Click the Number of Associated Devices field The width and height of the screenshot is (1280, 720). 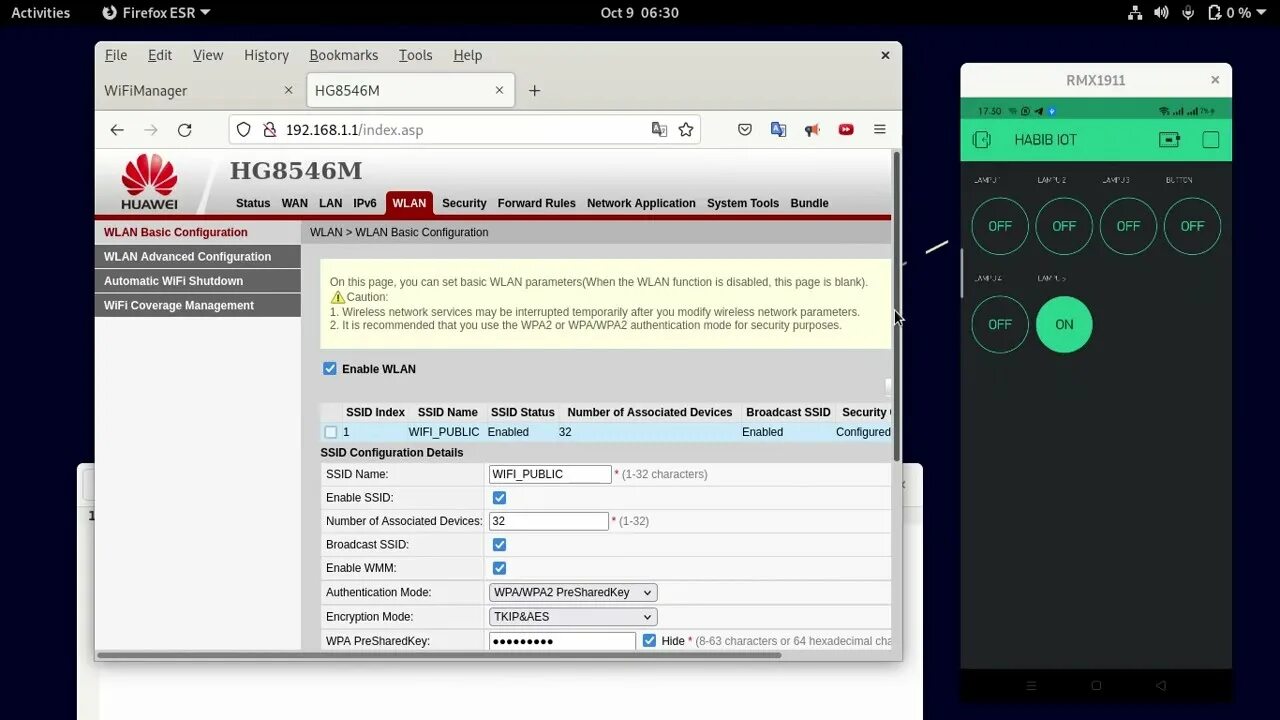549,521
